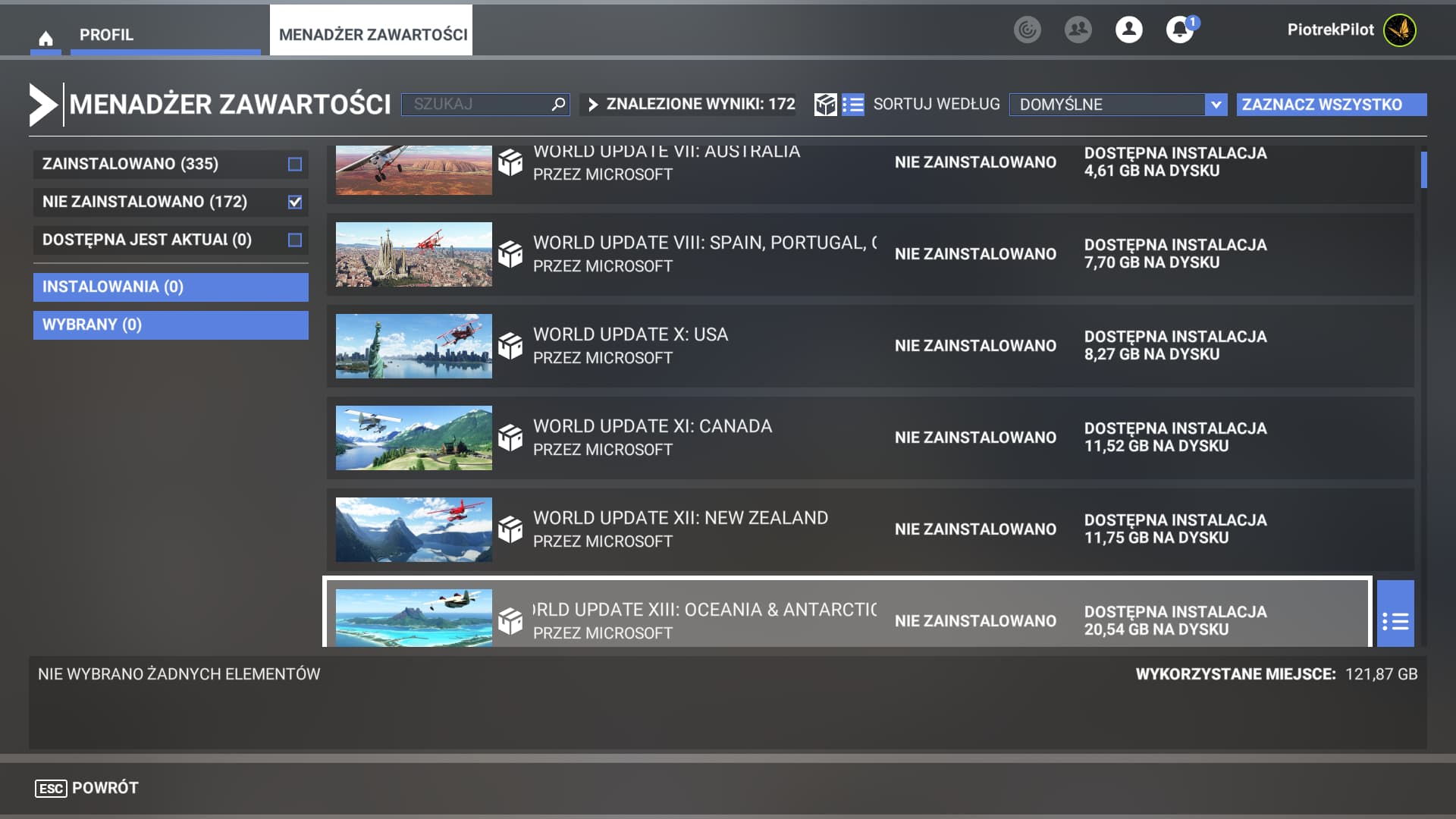The width and height of the screenshot is (1456, 819).
Task: Click 7,70 GB NA DYSKU size text
Action: click(1152, 262)
